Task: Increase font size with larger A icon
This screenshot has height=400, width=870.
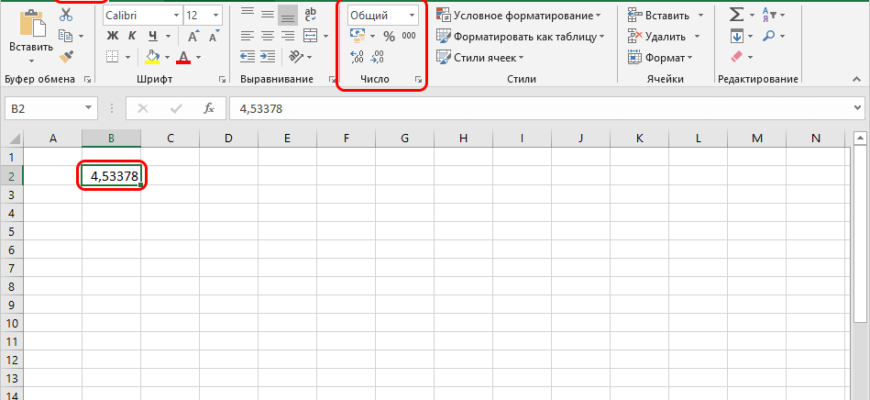Action: [193, 37]
